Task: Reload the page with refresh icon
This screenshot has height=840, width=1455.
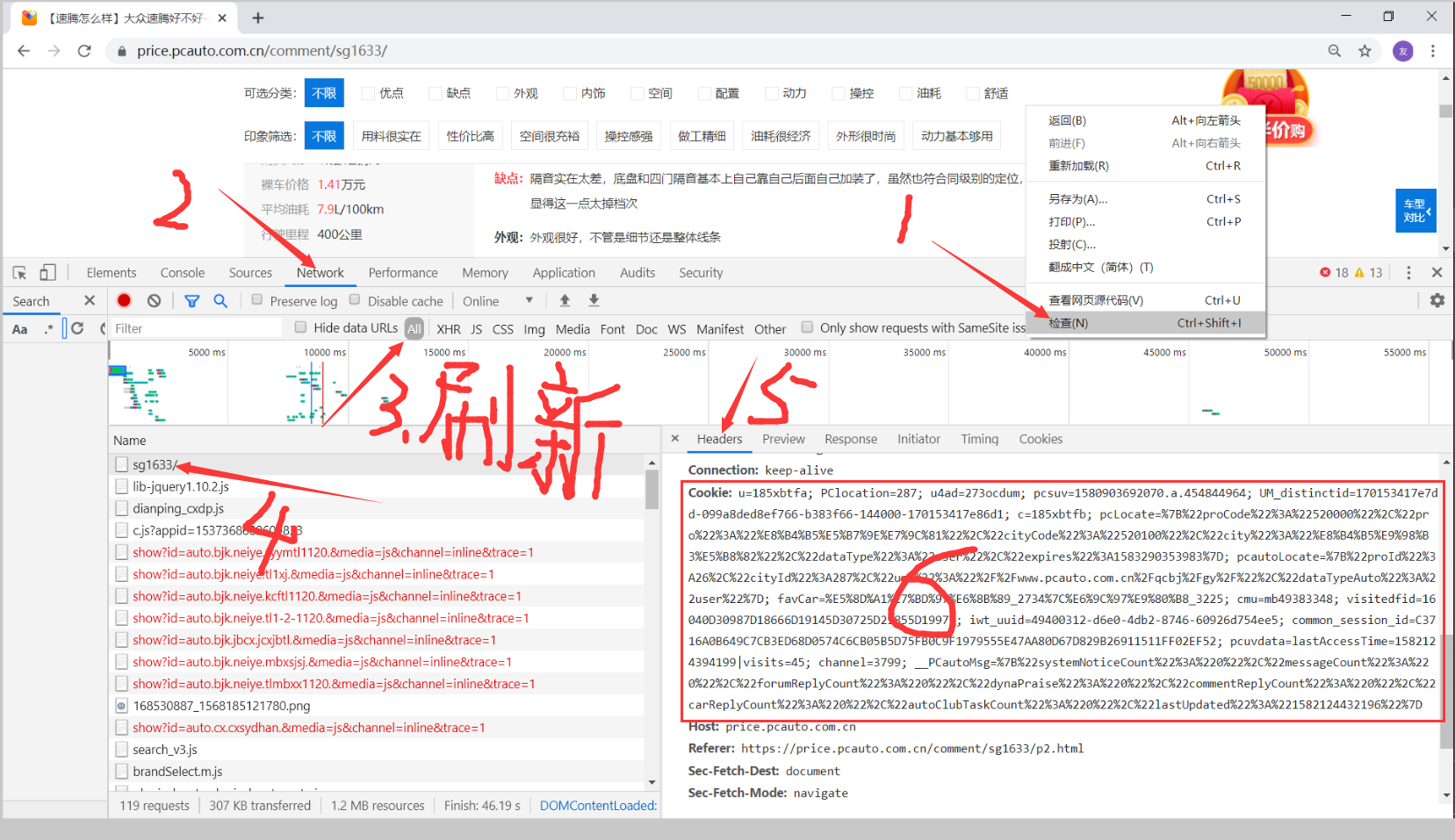Action: (84, 51)
